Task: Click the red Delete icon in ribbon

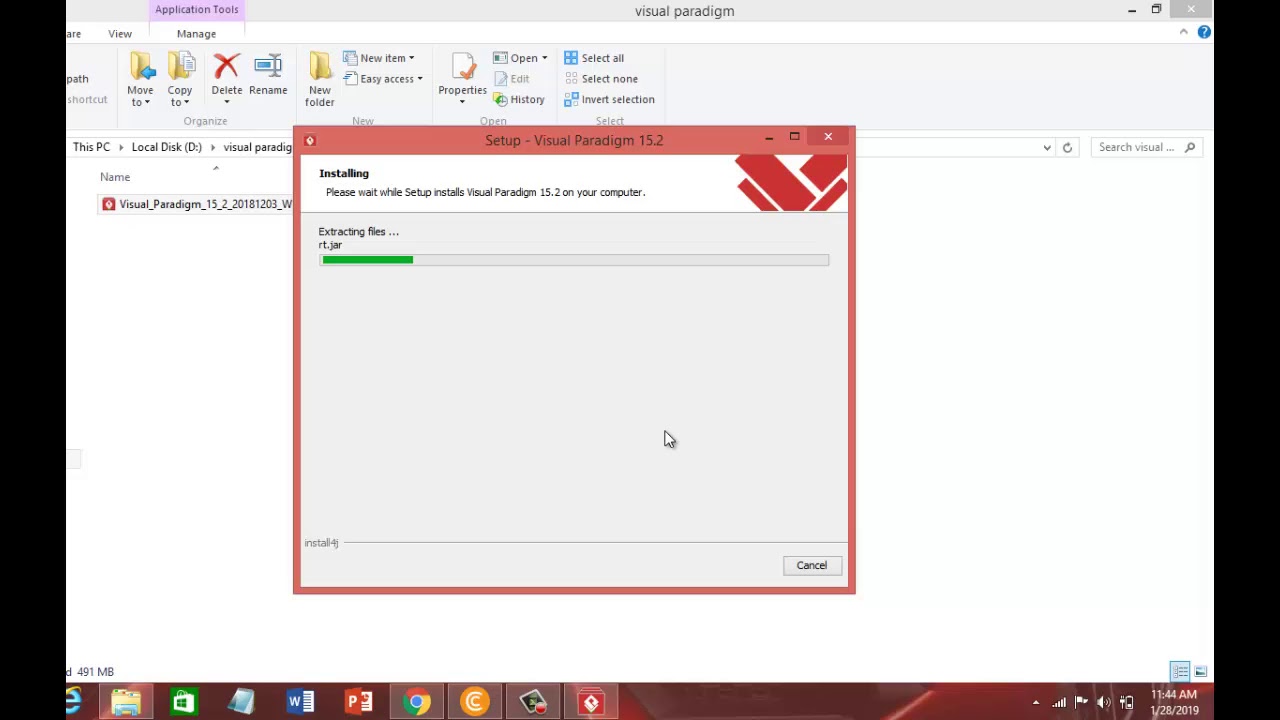Action: 226,67
